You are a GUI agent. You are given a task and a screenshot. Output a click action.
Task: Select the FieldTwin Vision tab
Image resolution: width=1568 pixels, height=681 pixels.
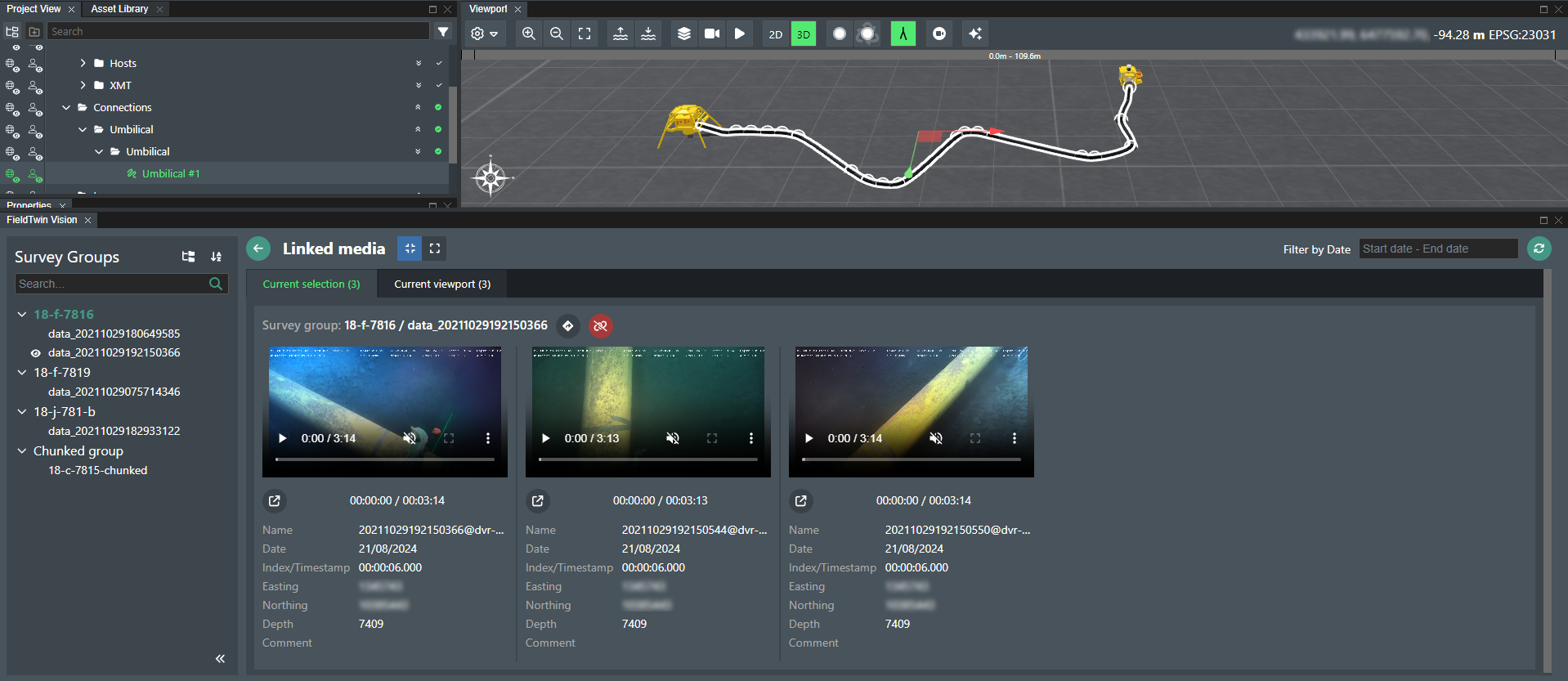pos(42,220)
